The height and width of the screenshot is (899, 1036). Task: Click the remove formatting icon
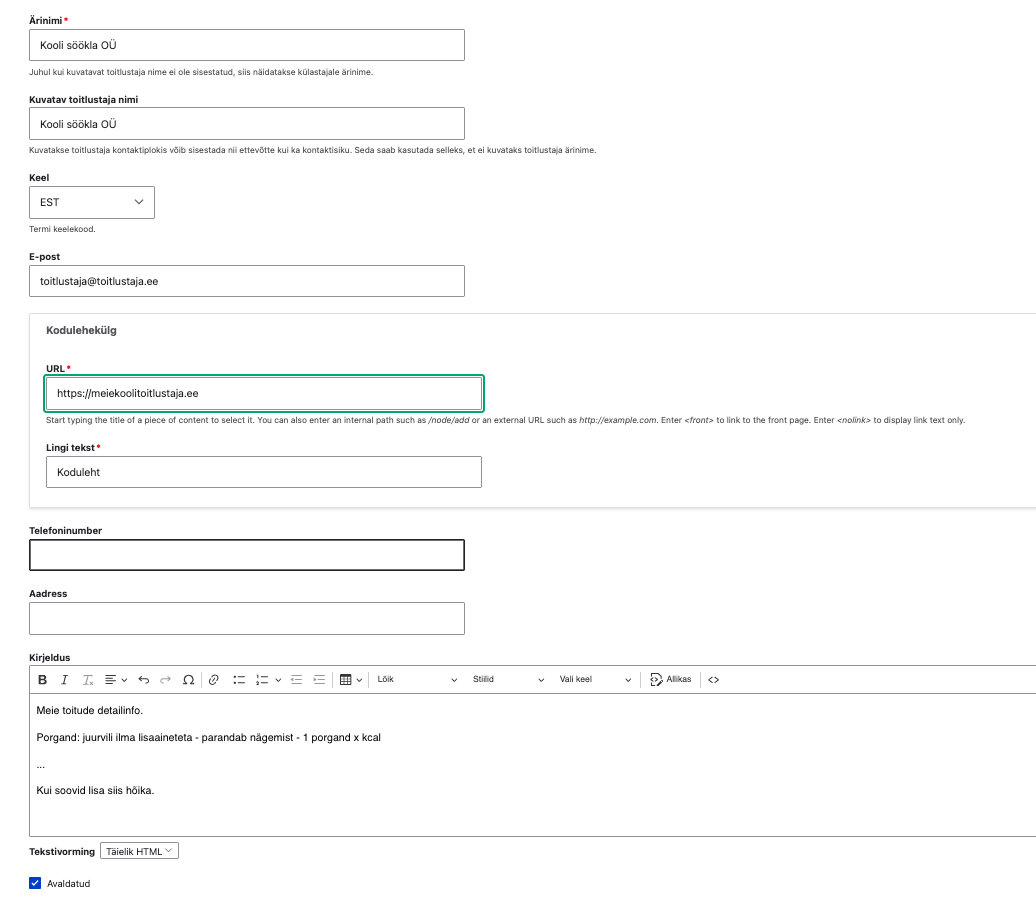(88, 680)
